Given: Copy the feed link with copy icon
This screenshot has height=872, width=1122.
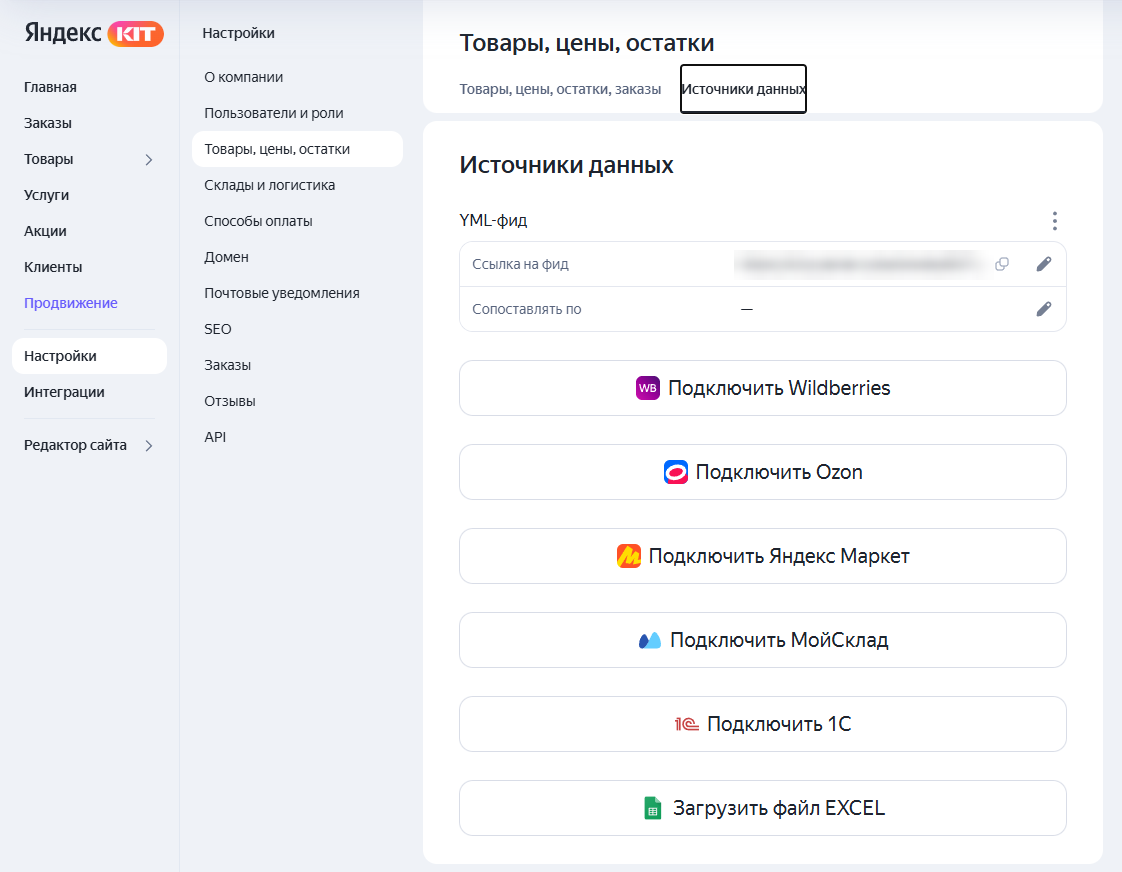Looking at the screenshot, I should tap(1002, 264).
